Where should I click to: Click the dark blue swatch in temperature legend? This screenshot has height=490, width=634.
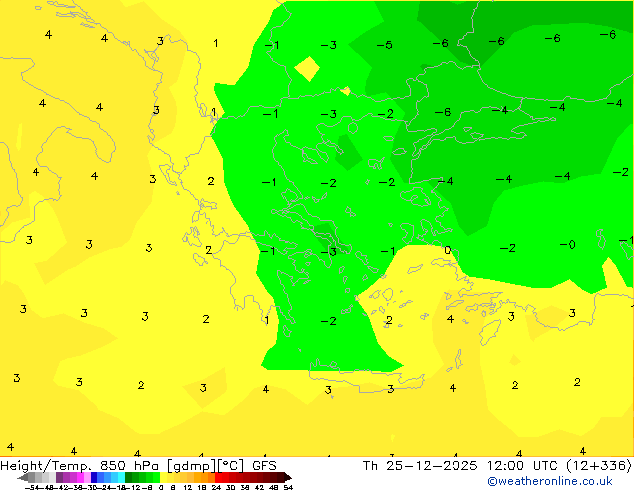94,477
